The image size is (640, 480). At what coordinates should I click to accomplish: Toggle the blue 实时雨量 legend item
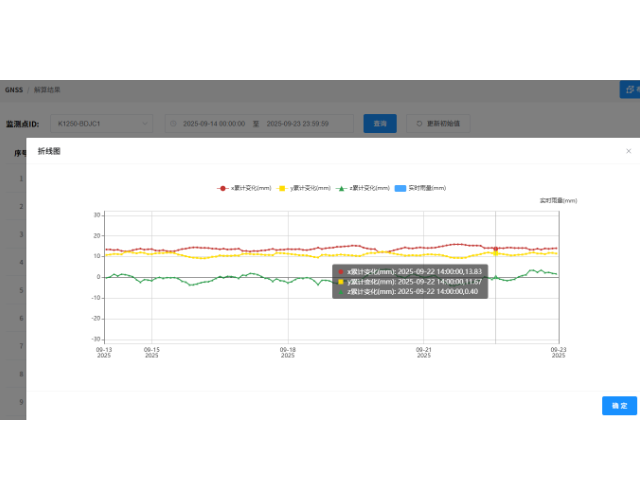[x=427, y=188]
